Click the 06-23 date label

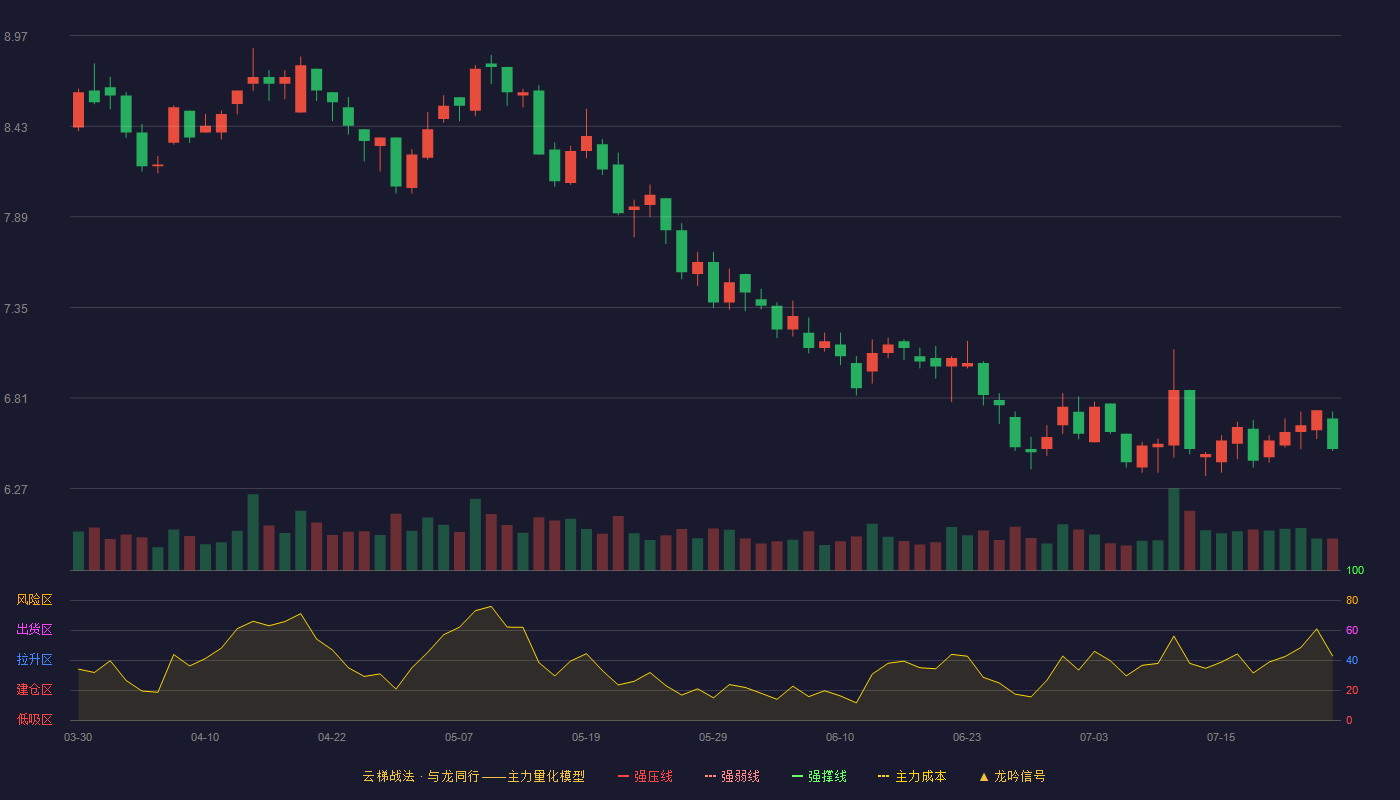click(967, 737)
